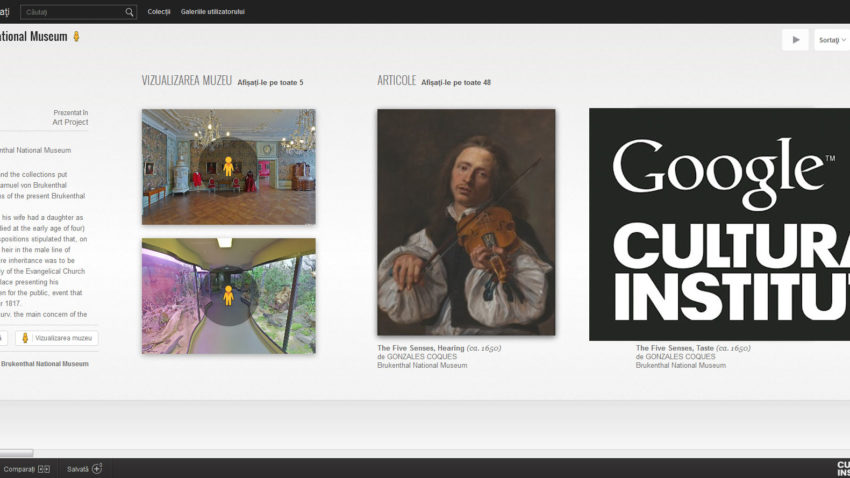The width and height of the screenshot is (850, 478).
Task: Open the nature diorama corridor thumbnail
Action: pyautogui.click(x=229, y=296)
